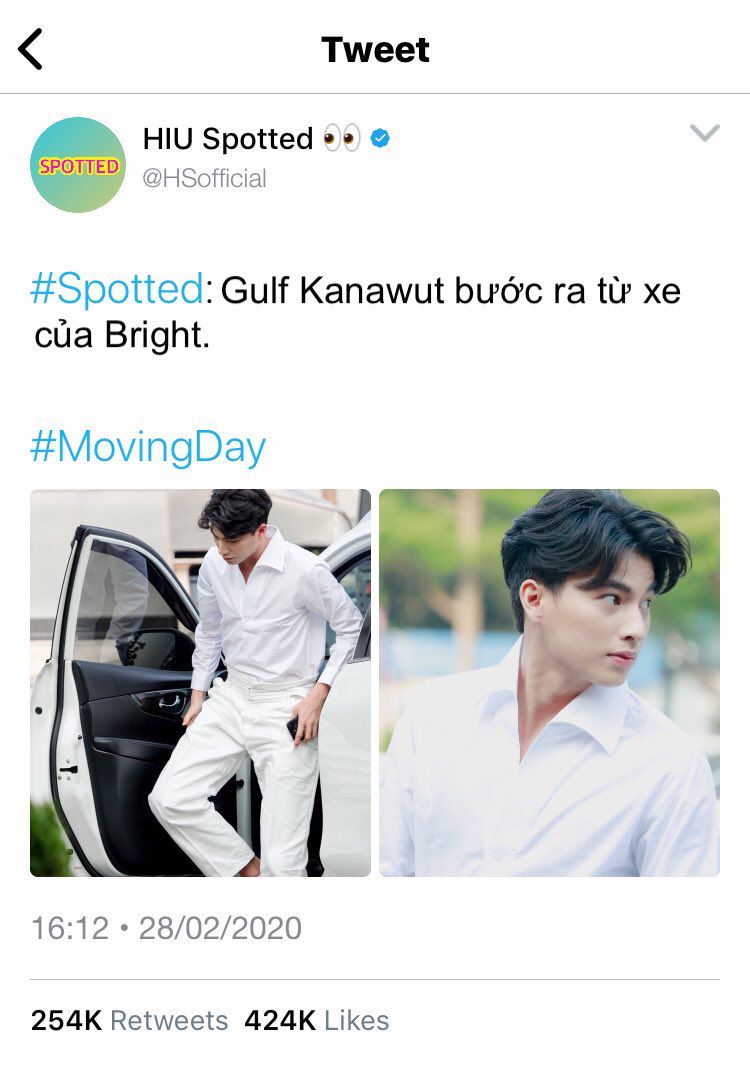Click the HIU Spotted display name
The height and width of the screenshot is (1071, 750).
(x=227, y=139)
